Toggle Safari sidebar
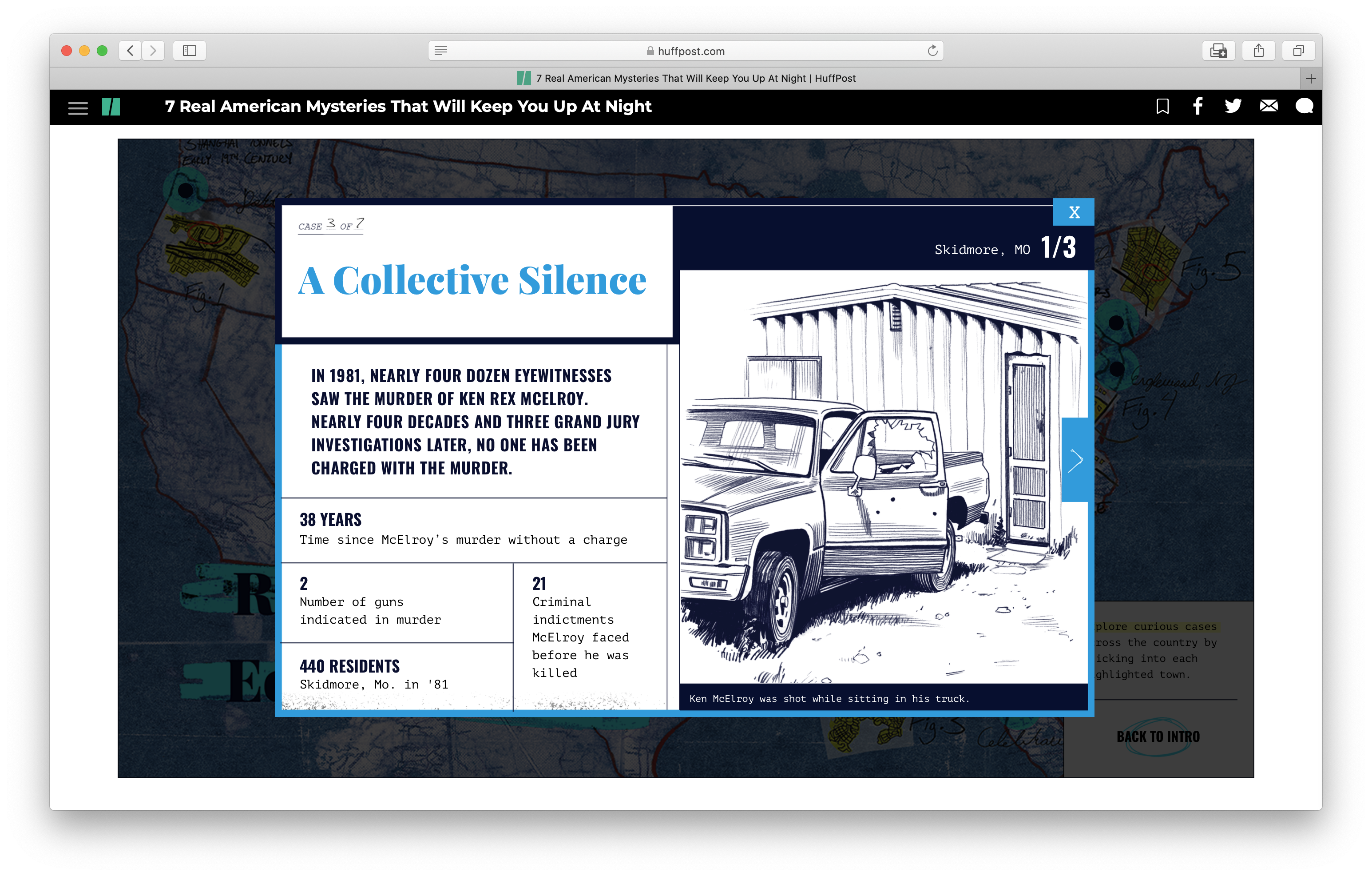Screen dimensions: 1372x876 [189, 51]
